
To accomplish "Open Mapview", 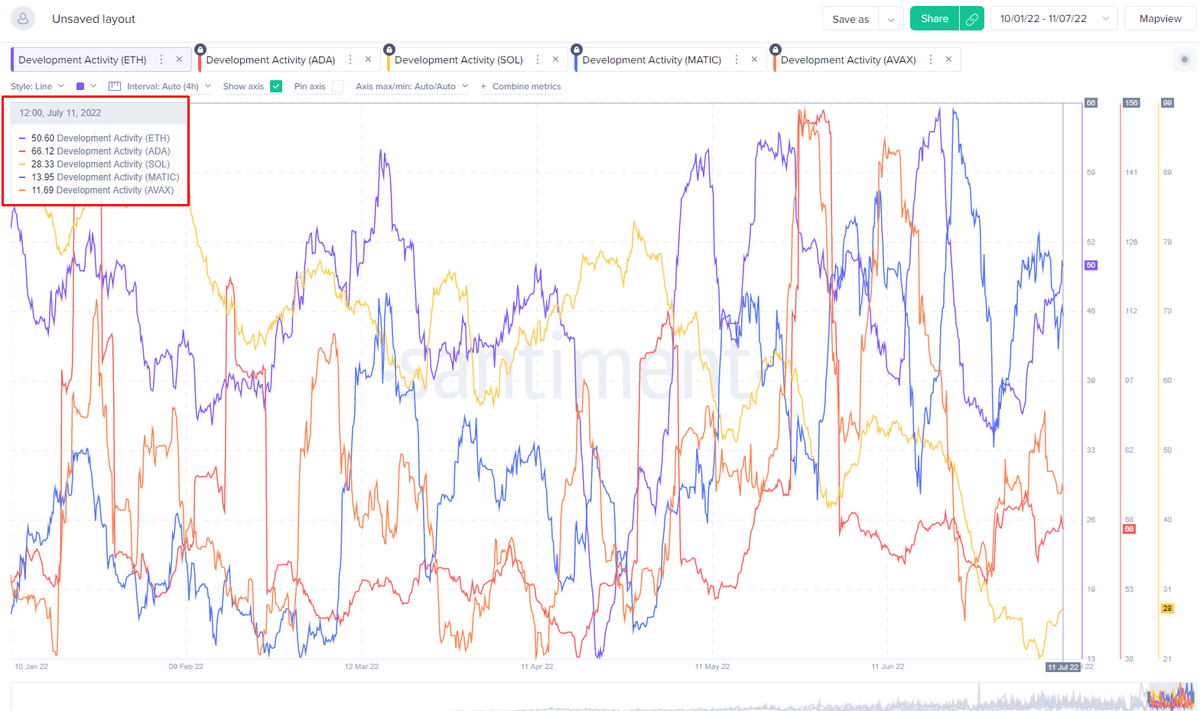I will click(1160, 19).
